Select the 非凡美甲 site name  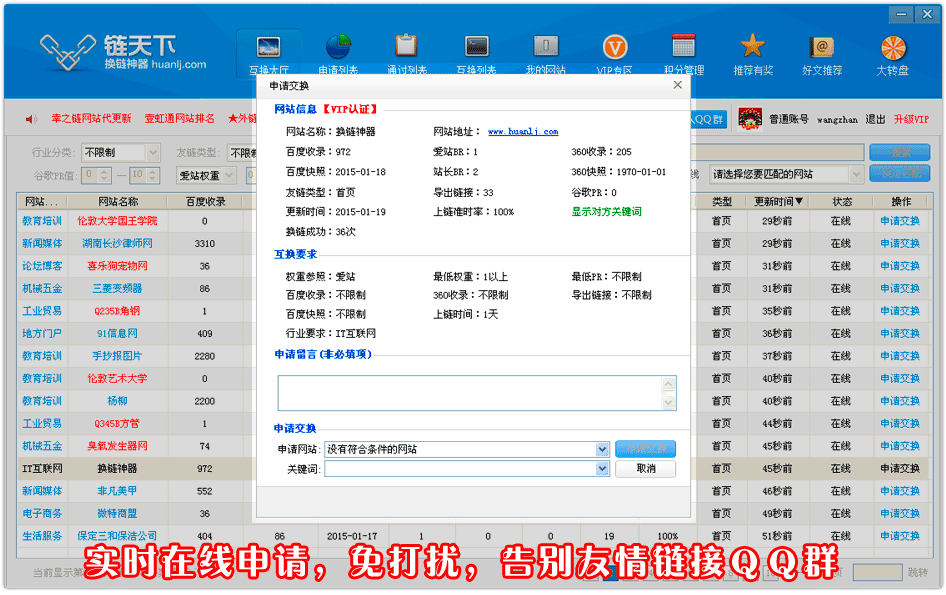(117, 491)
